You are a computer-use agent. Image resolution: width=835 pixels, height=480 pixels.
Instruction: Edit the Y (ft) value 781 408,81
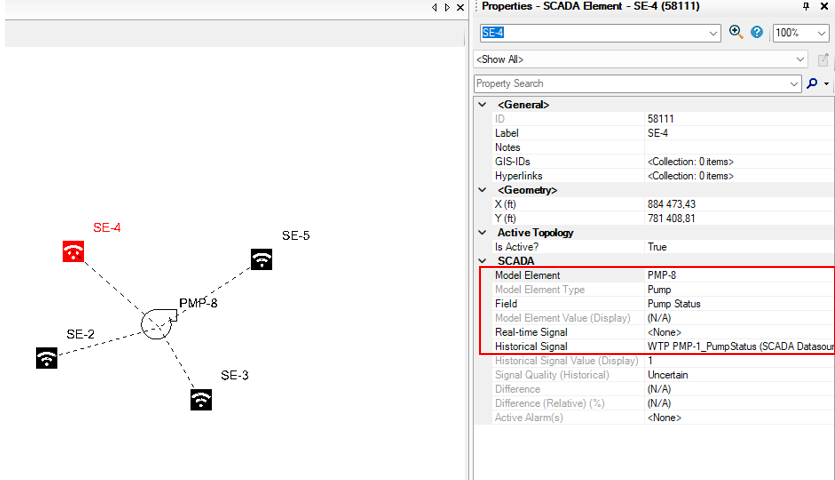[x=672, y=218]
